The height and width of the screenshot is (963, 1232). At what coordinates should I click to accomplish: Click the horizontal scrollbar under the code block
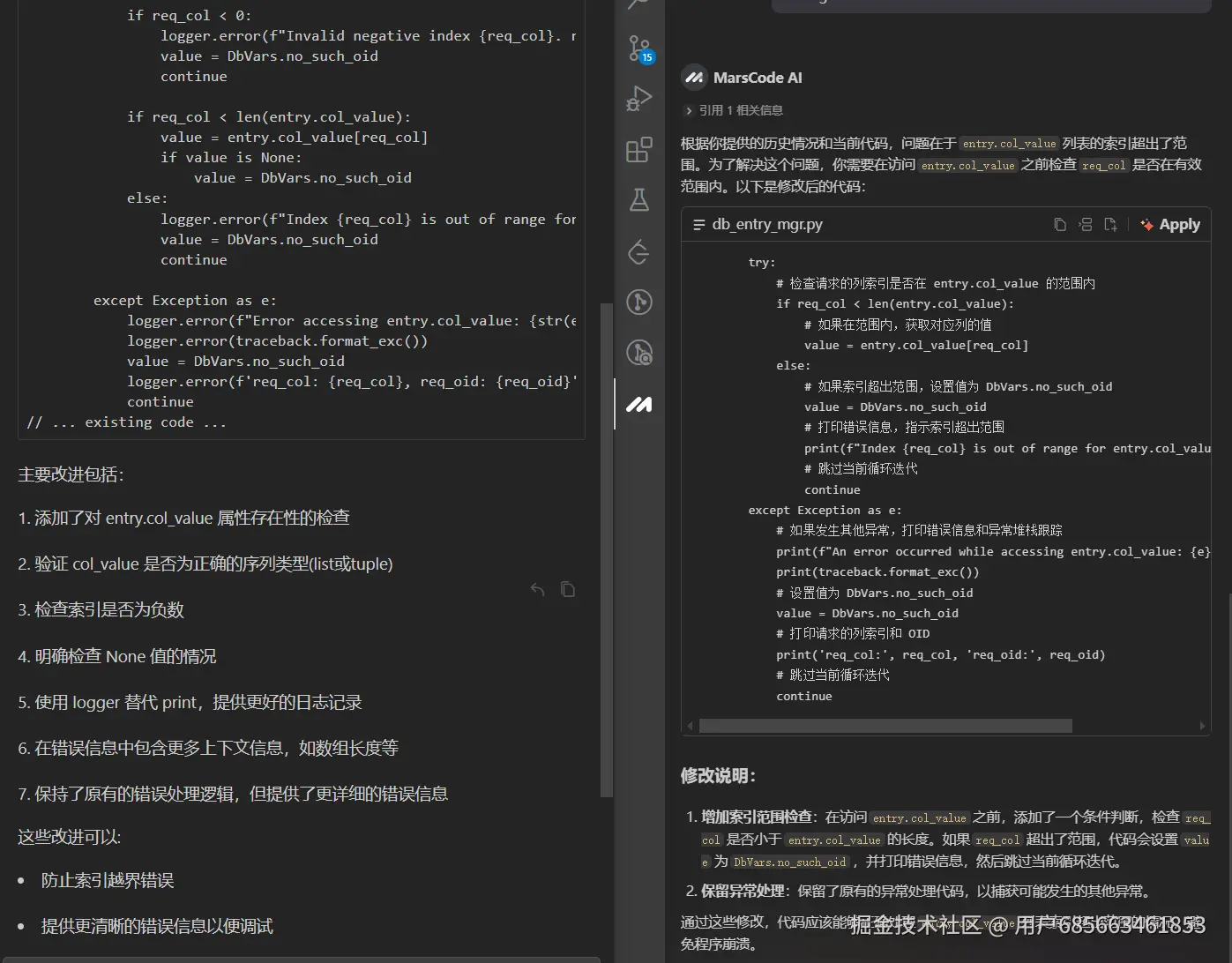tap(885, 726)
